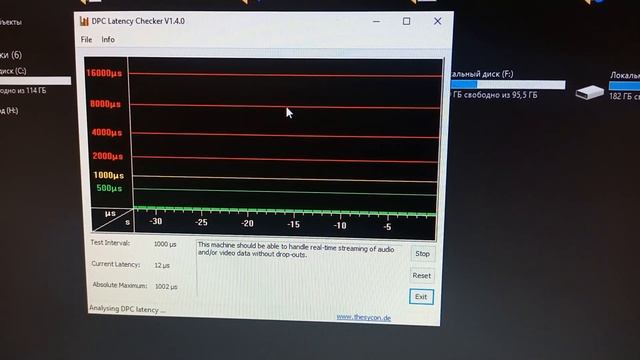640x360 pixels.
Task: Click the -25 time axis label
Action: (x=201, y=222)
